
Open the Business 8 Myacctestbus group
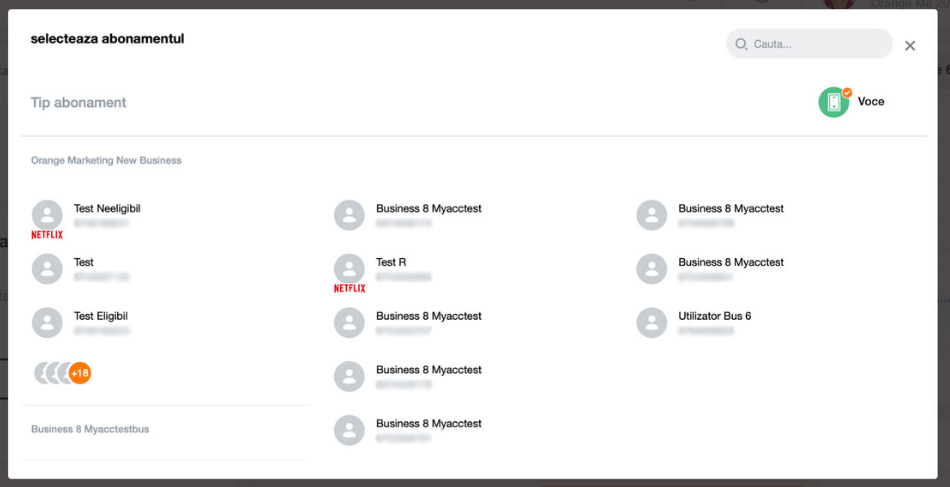(x=90, y=429)
